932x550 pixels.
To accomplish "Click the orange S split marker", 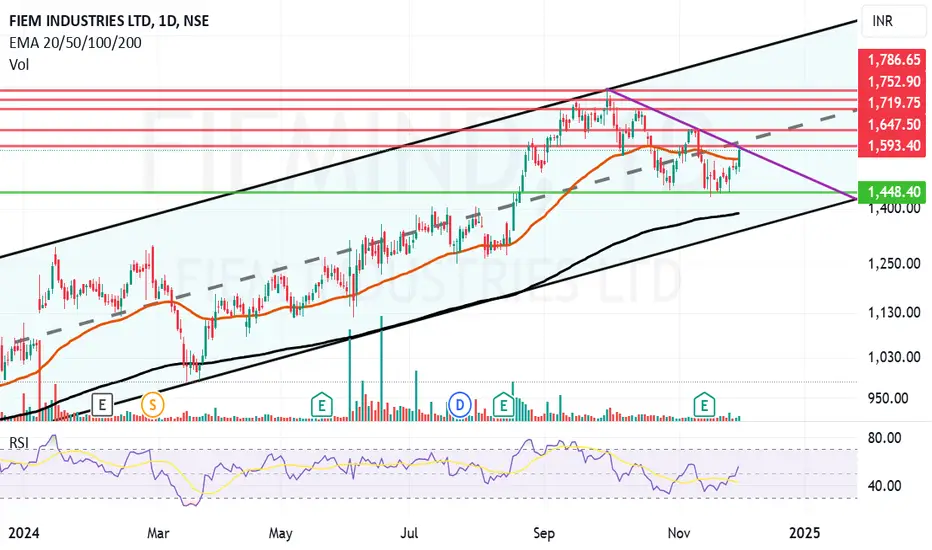I will click(x=152, y=405).
